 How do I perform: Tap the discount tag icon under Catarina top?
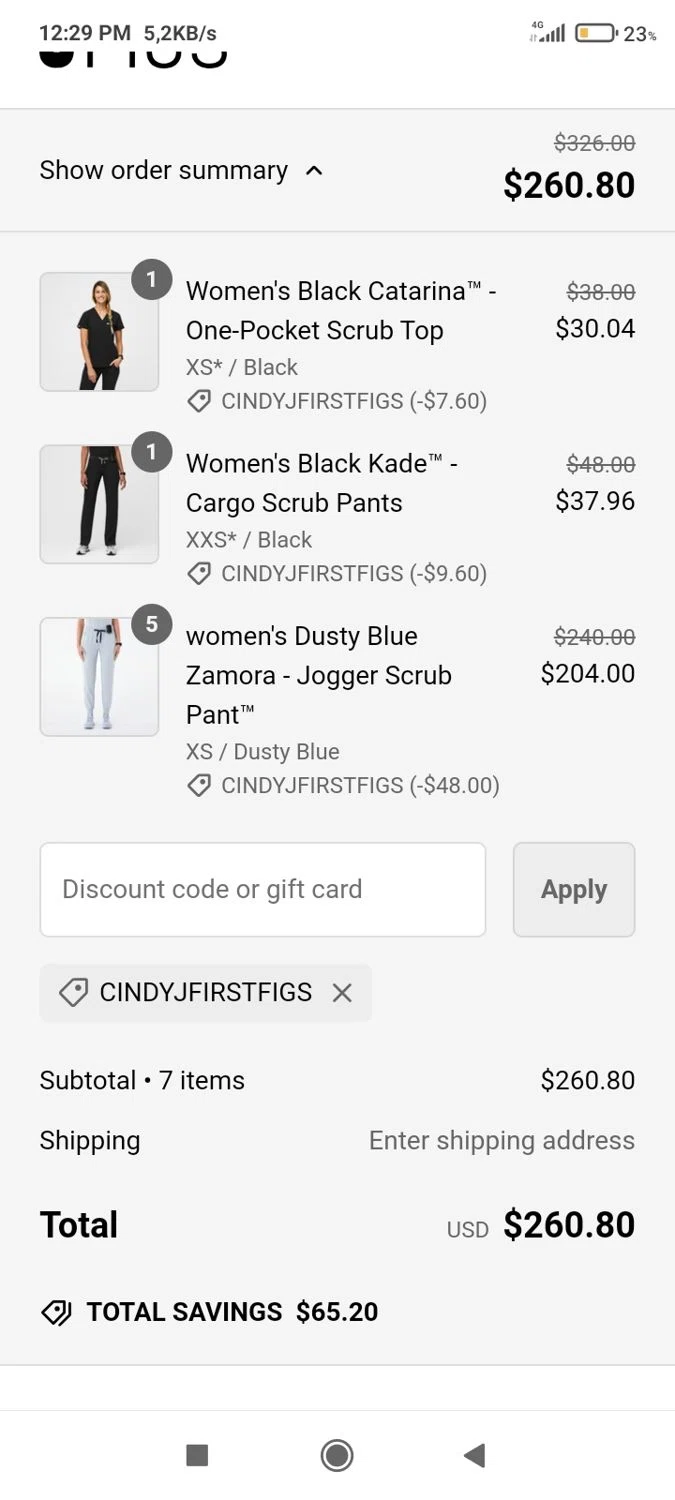pyautogui.click(x=199, y=402)
